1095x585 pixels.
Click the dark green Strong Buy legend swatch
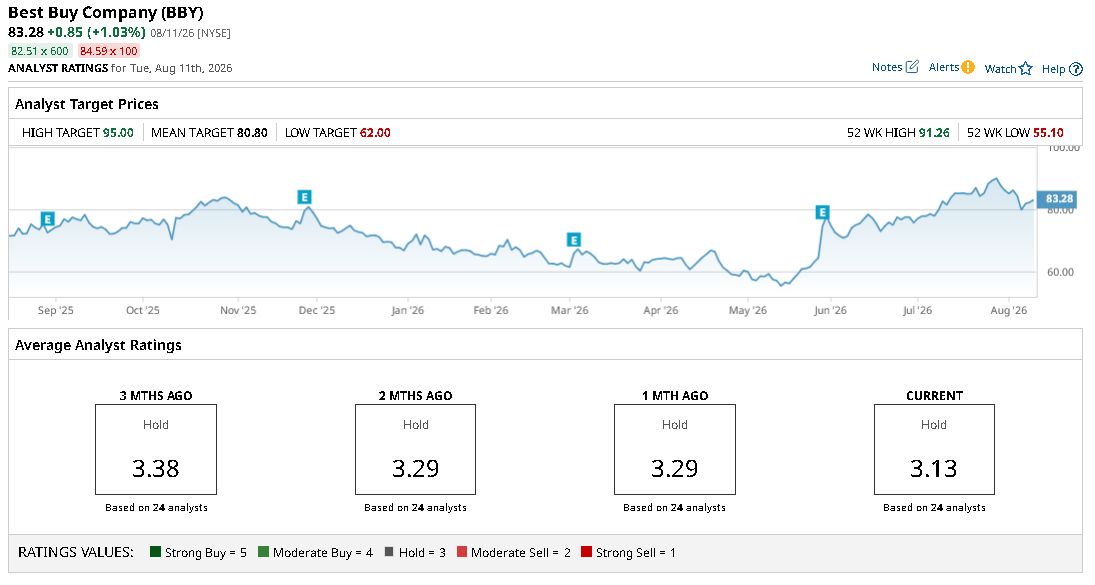tap(156, 551)
